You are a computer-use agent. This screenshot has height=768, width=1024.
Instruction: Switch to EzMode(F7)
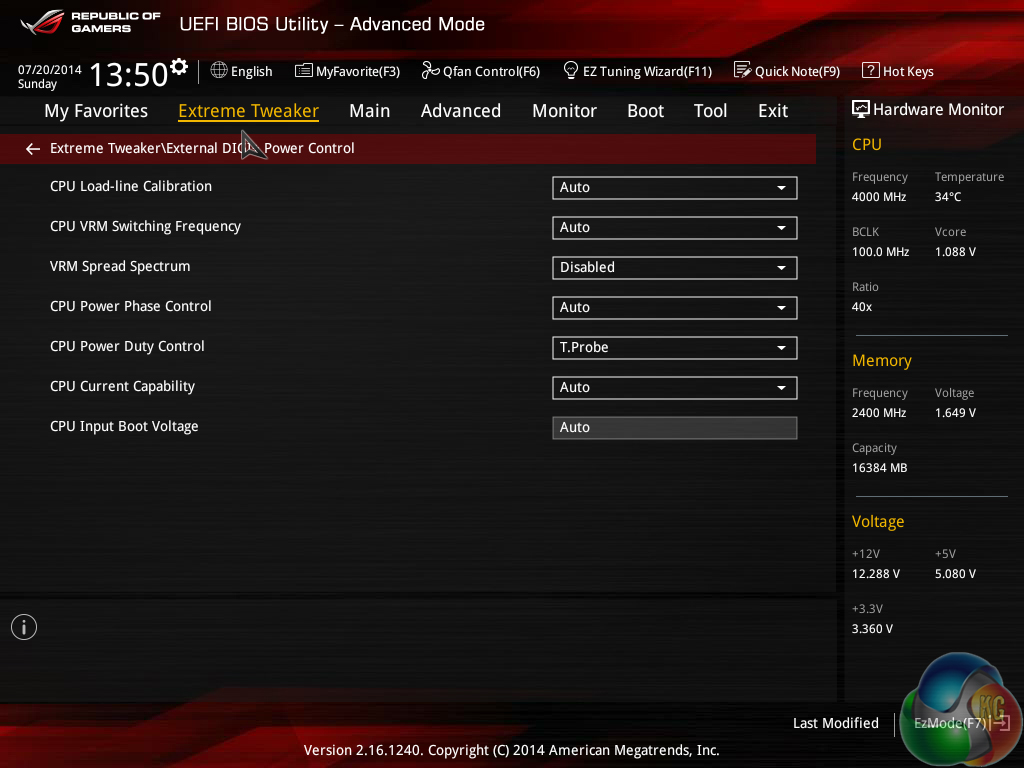961,724
